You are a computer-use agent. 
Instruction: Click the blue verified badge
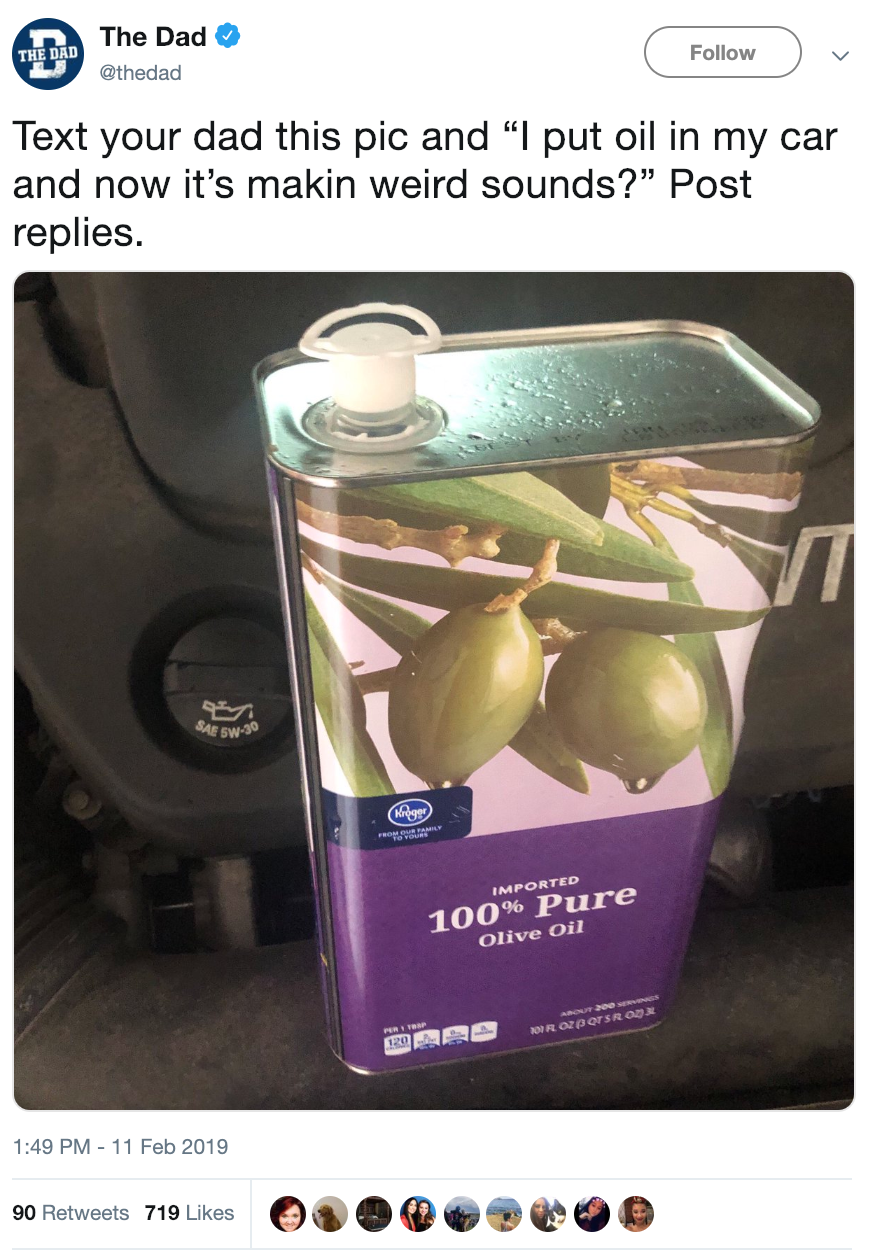228,37
